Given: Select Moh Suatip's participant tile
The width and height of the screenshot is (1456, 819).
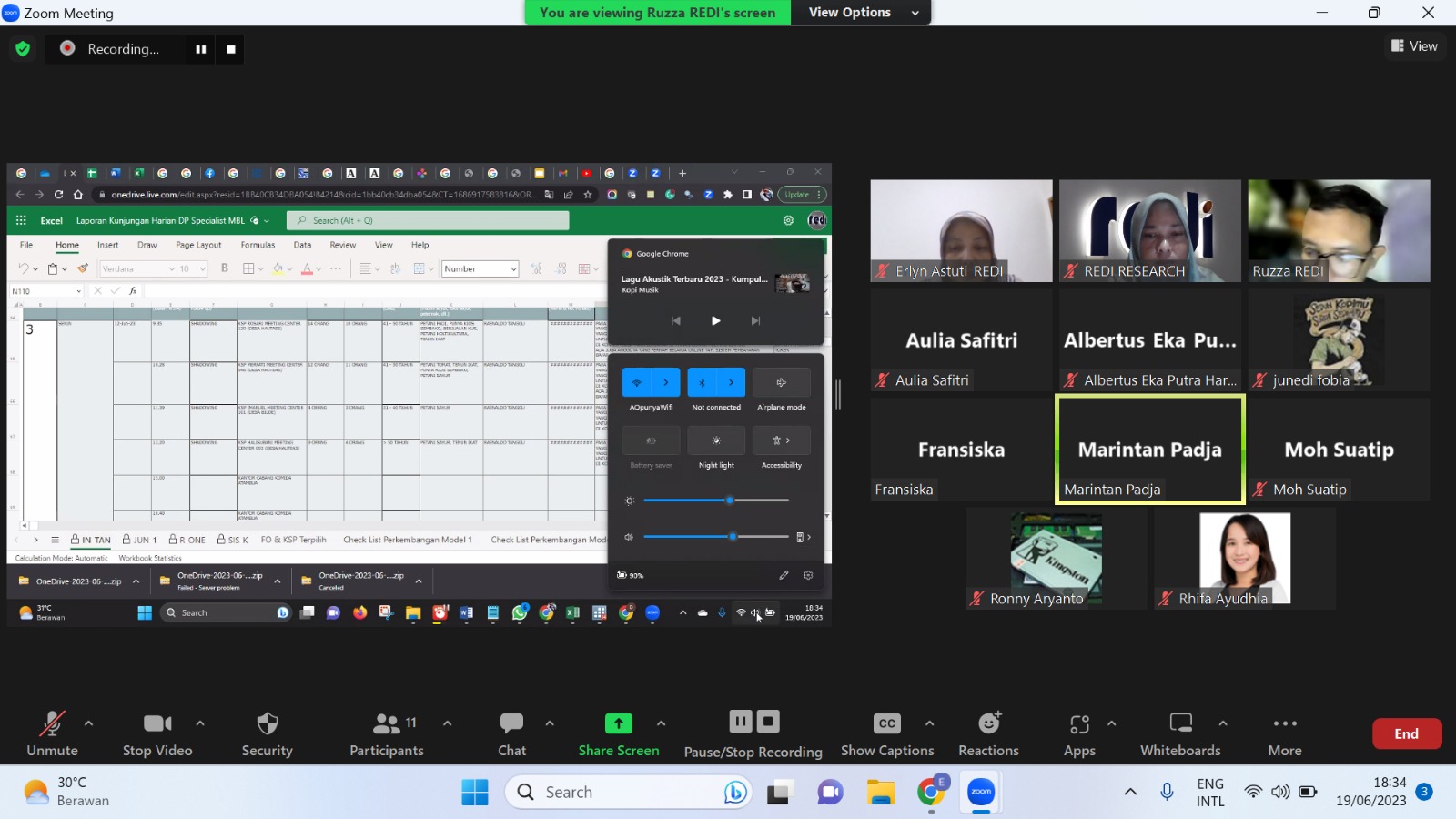Looking at the screenshot, I should (1339, 450).
